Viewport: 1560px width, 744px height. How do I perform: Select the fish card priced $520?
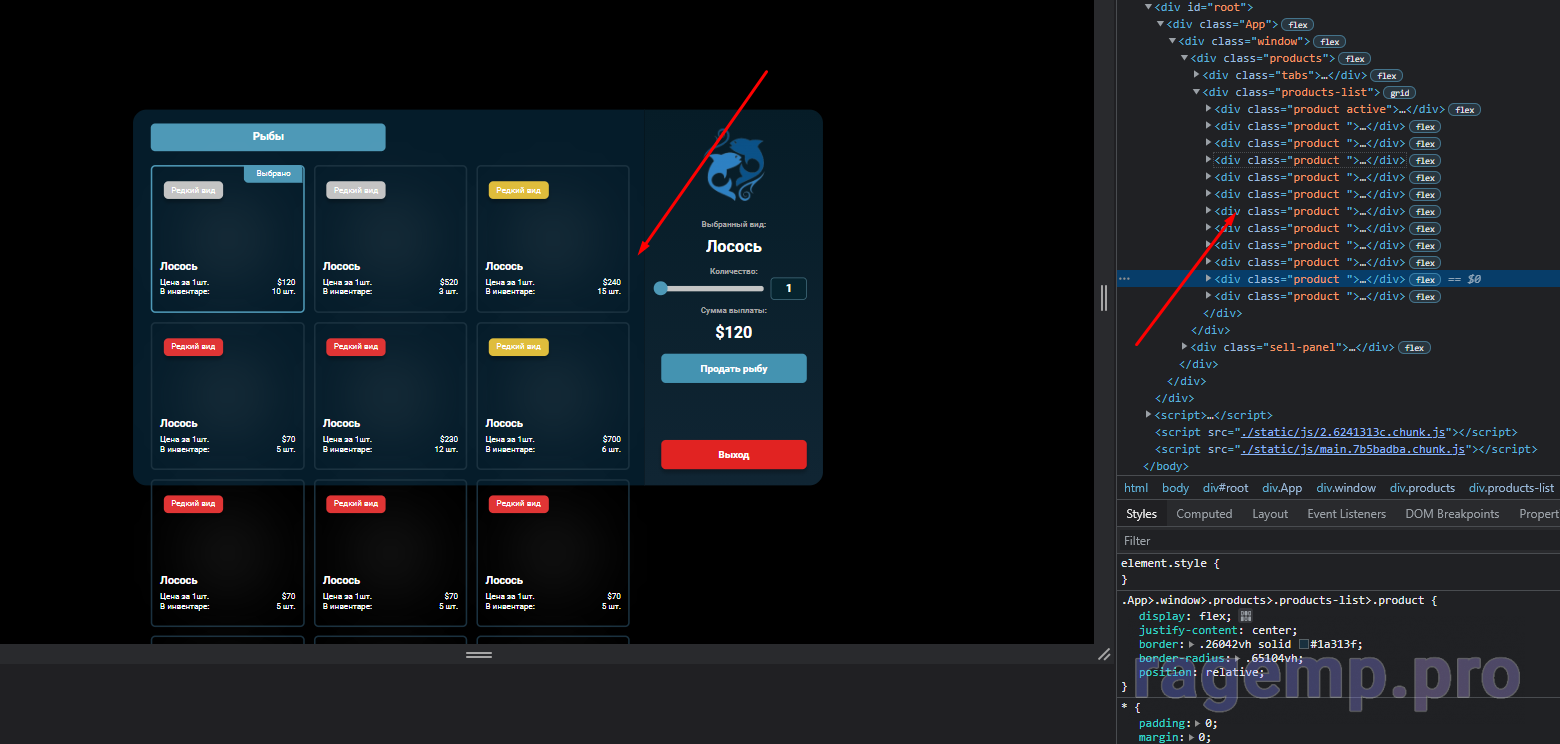(390, 239)
